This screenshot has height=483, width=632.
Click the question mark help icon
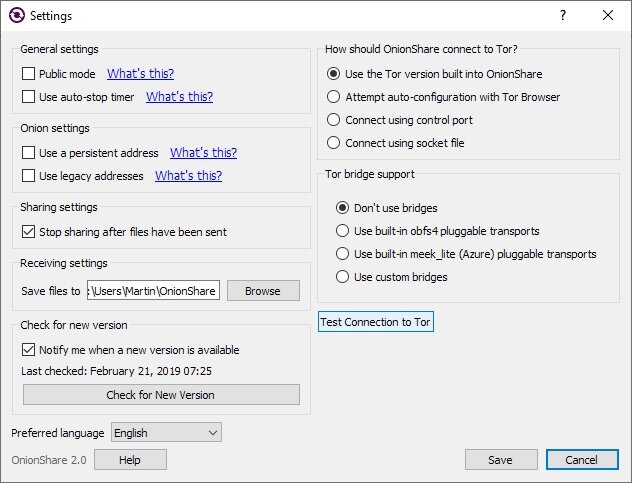(x=563, y=15)
